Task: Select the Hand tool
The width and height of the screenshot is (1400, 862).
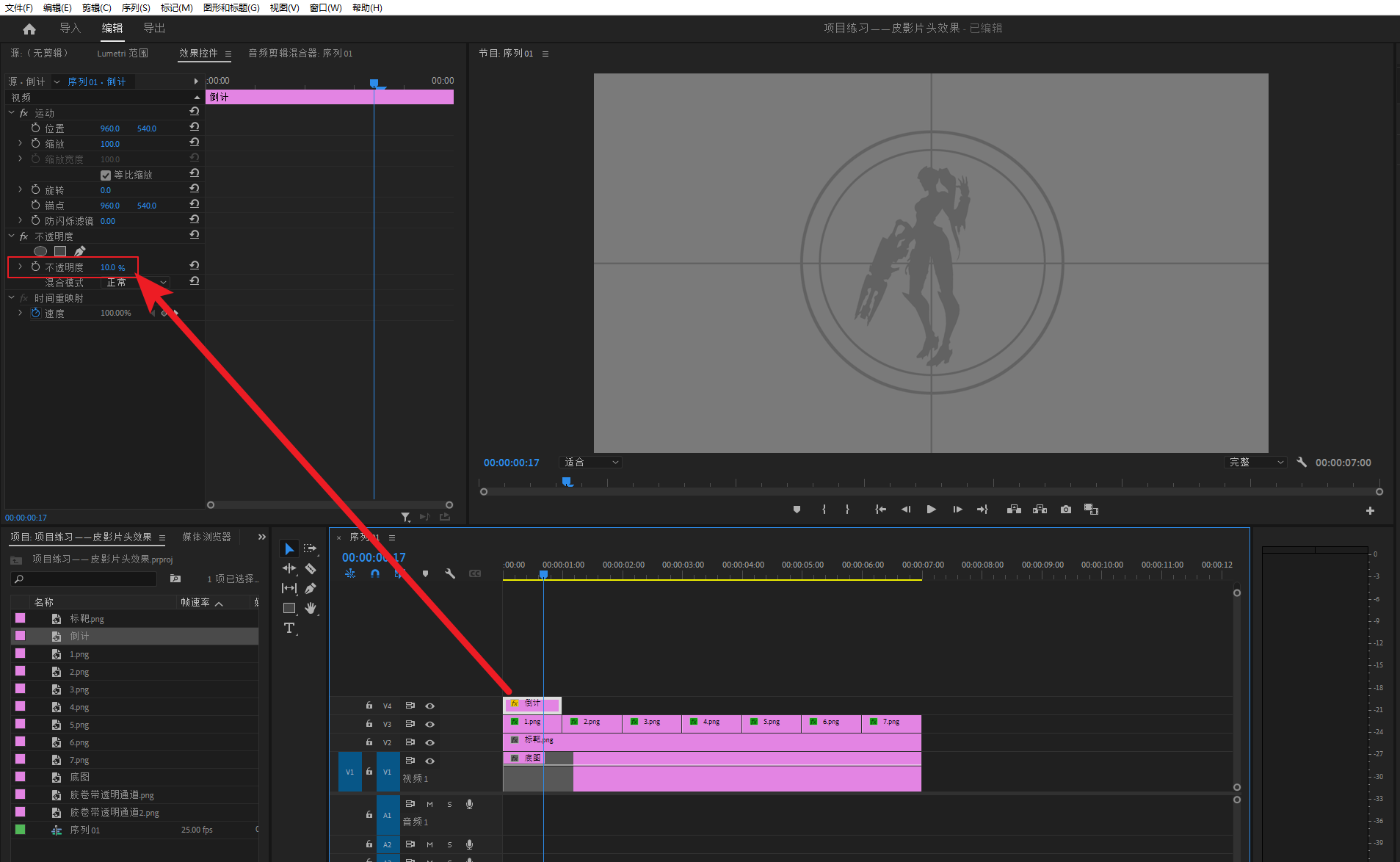Action: point(311,608)
